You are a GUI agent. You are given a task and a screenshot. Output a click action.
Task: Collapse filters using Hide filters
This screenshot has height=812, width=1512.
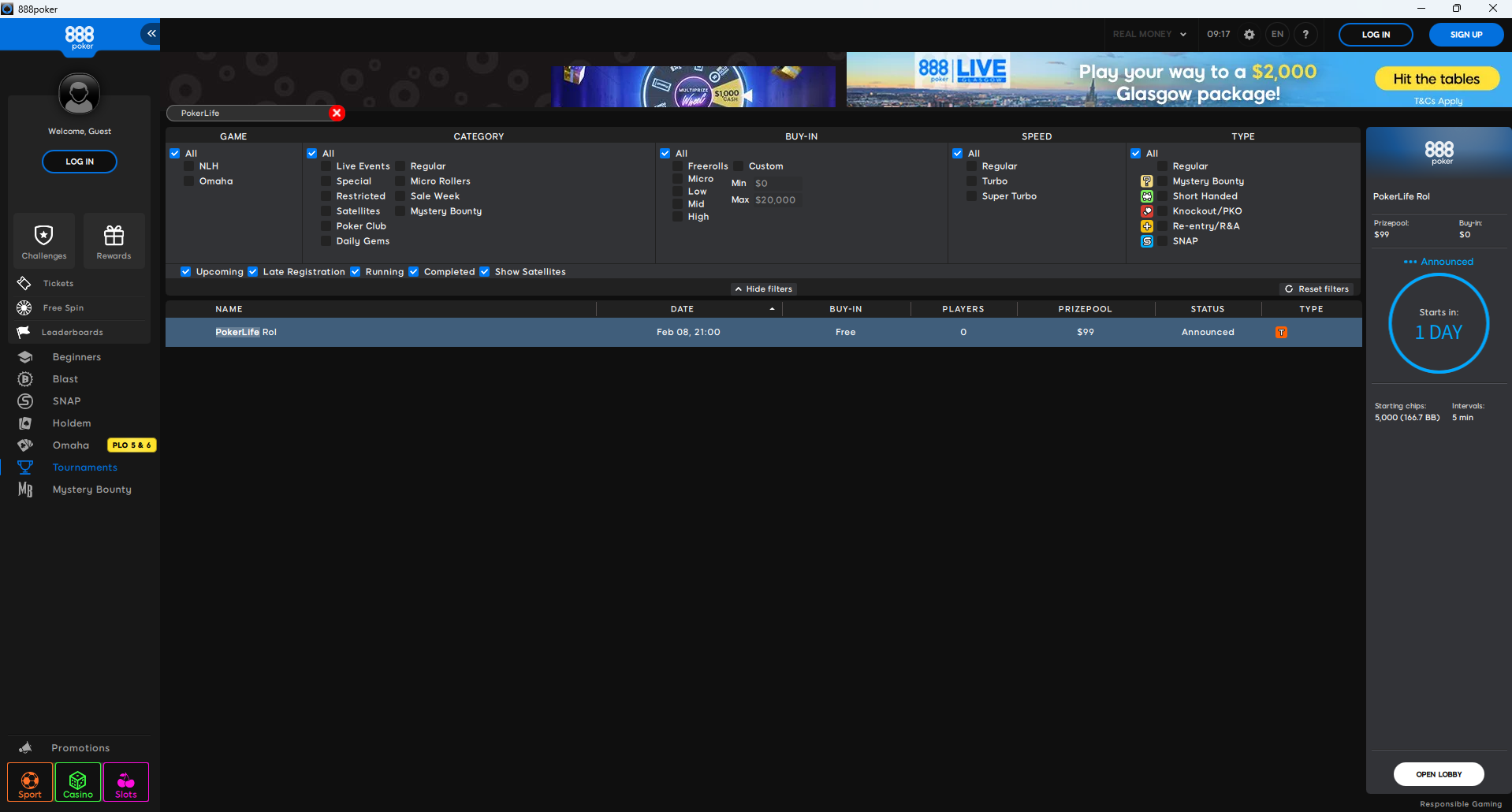coord(763,289)
